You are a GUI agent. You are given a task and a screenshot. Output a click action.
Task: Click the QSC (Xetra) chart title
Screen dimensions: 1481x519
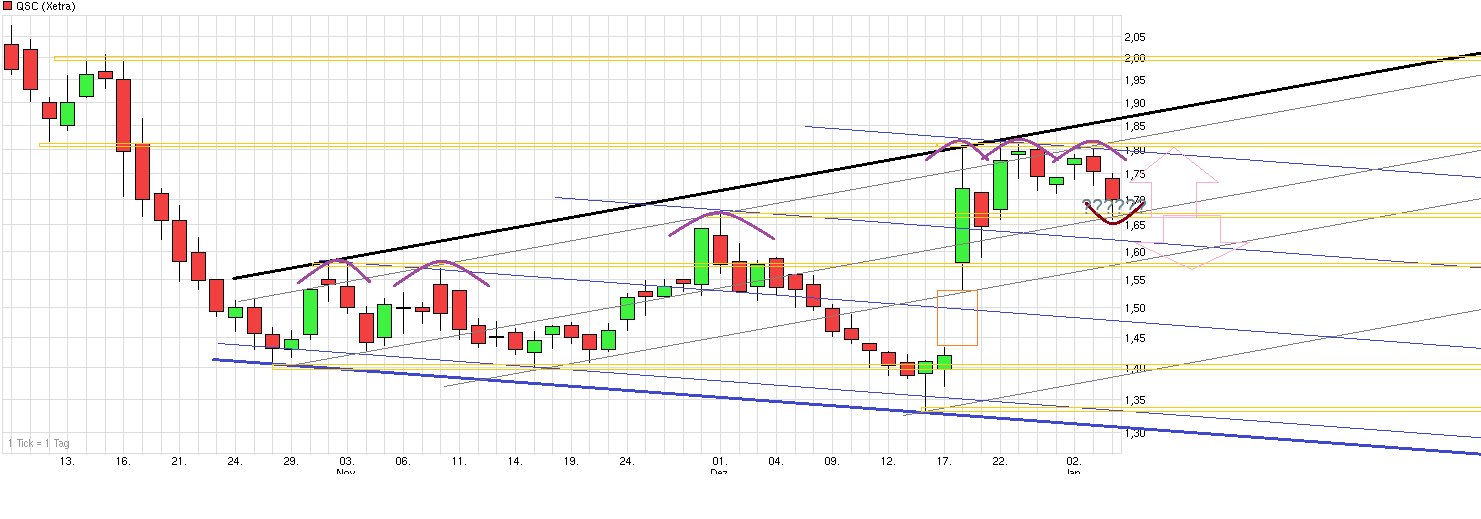[x=45, y=6]
